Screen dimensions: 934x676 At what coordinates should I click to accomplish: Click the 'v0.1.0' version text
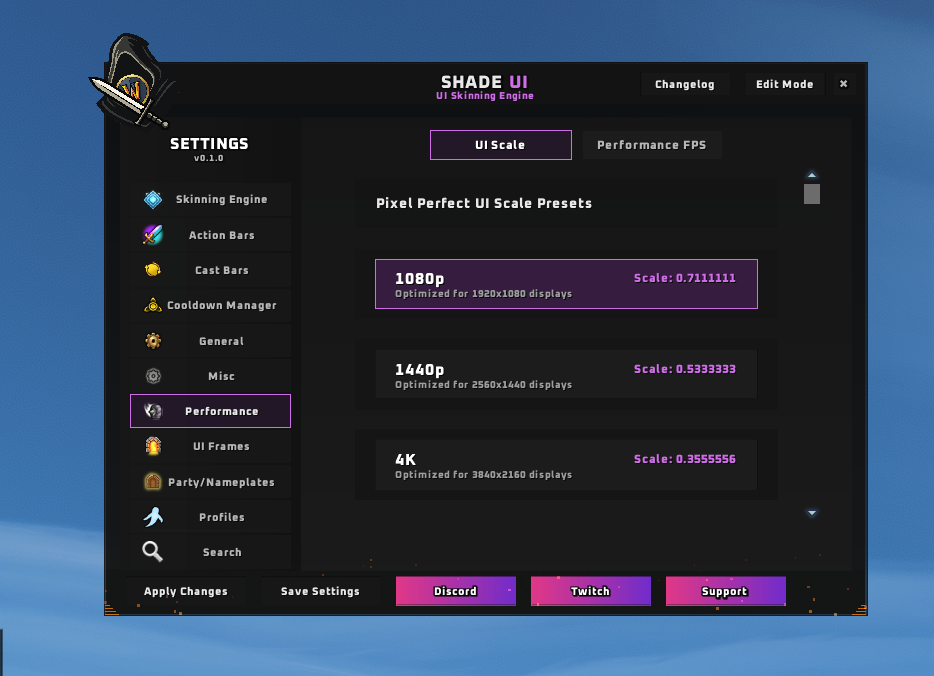pyautogui.click(x=208, y=158)
